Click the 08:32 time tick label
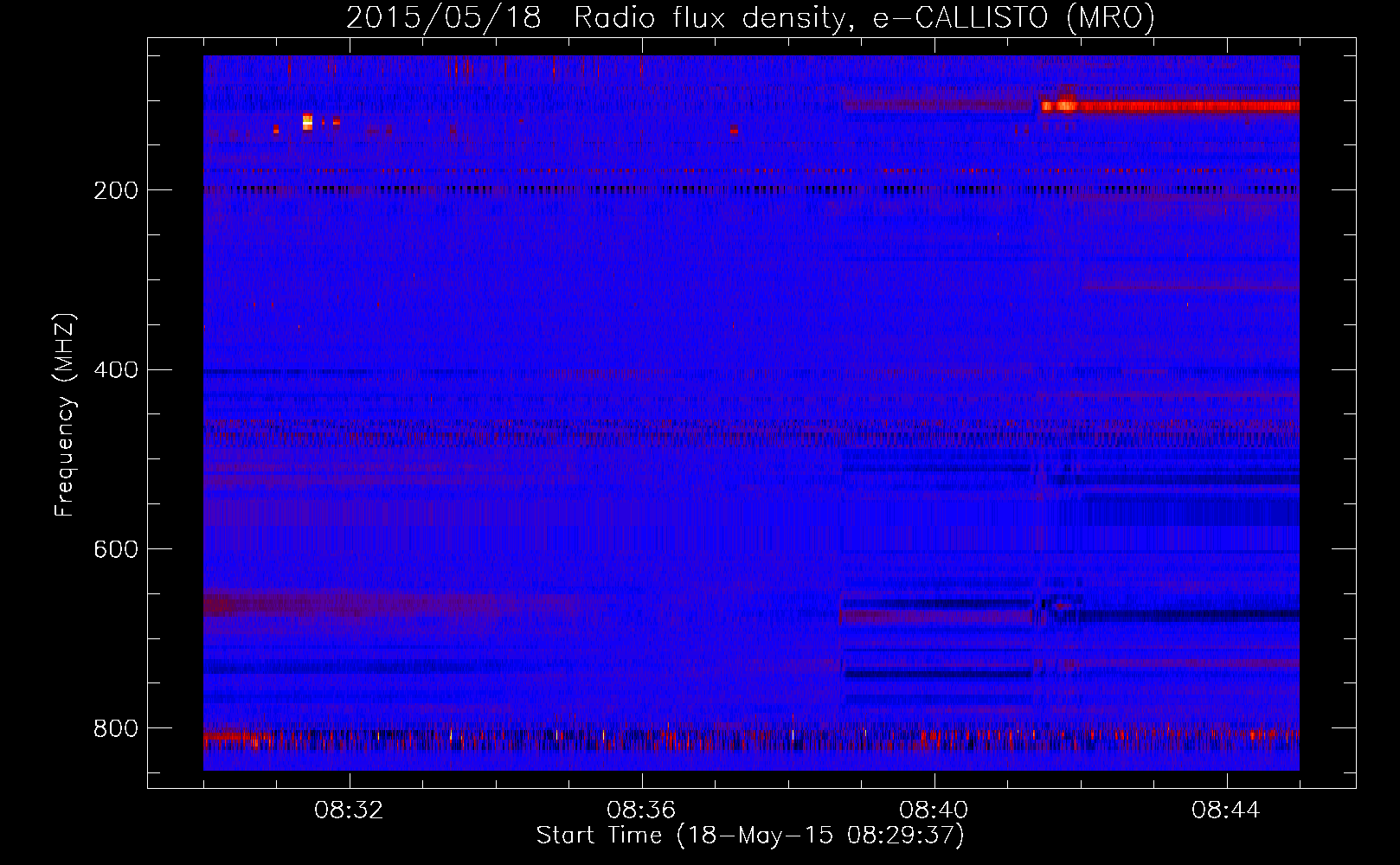 [x=349, y=811]
